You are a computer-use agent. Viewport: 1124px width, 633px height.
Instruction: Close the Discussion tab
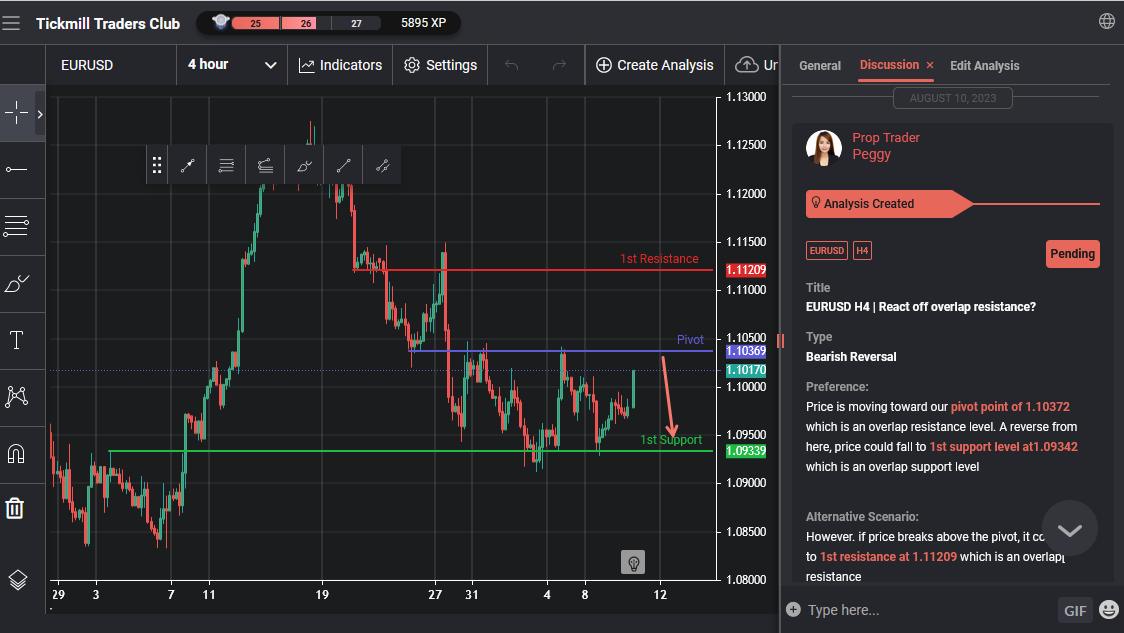(930, 65)
